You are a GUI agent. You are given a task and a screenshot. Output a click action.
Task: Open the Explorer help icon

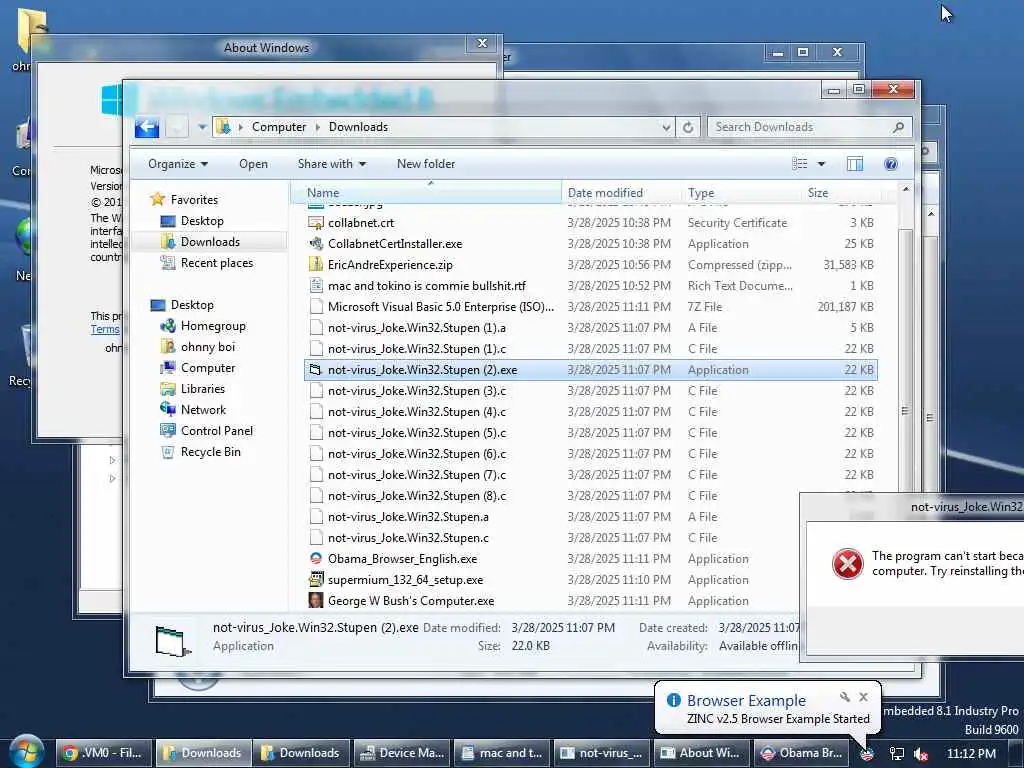[x=891, y=164]
